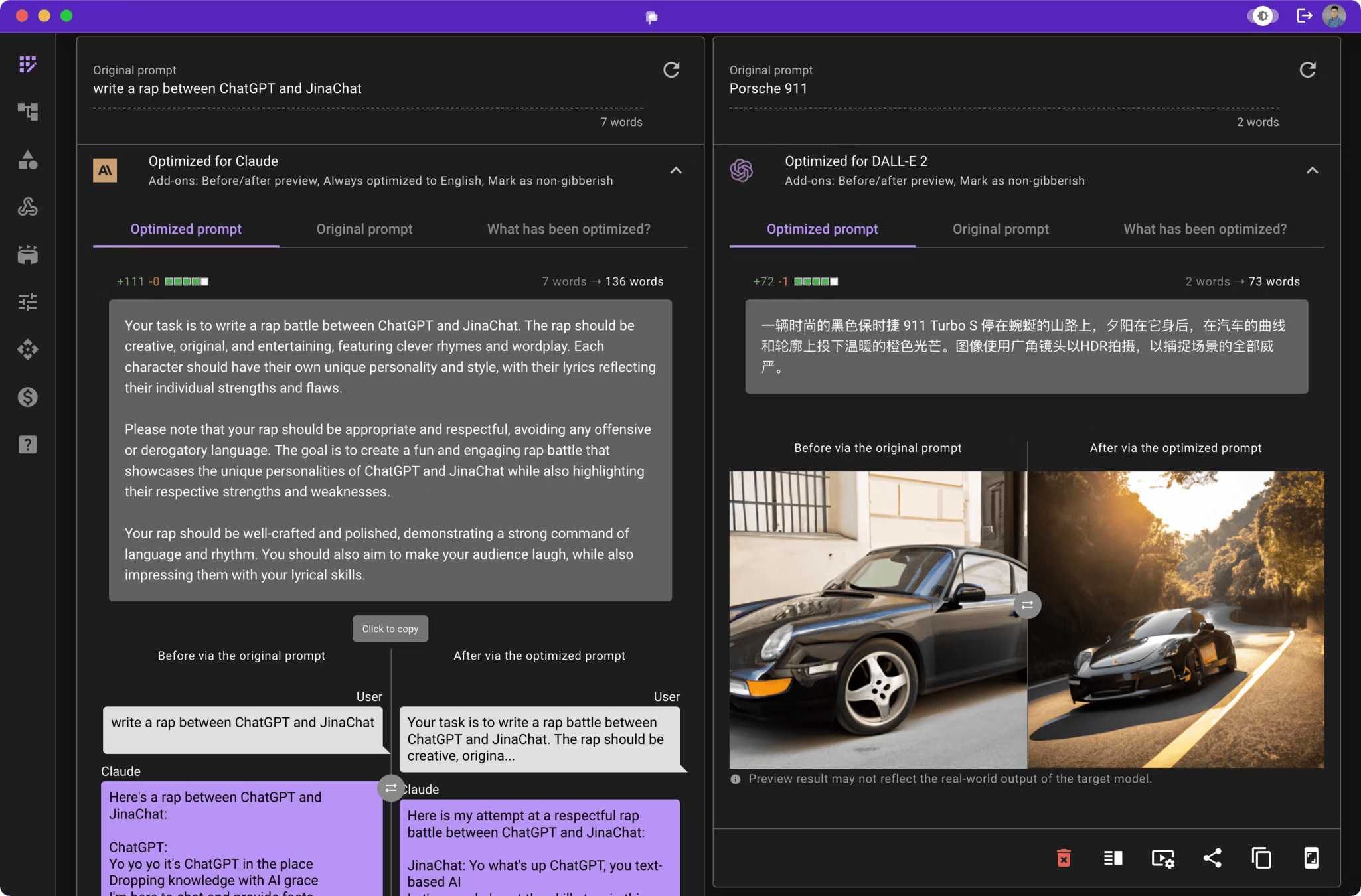Image resolution: width=1361 pixels, height=896 pixels.
Task: Collapse the Optimized for DALL-E 2 section
Action: coord(1312,171)
